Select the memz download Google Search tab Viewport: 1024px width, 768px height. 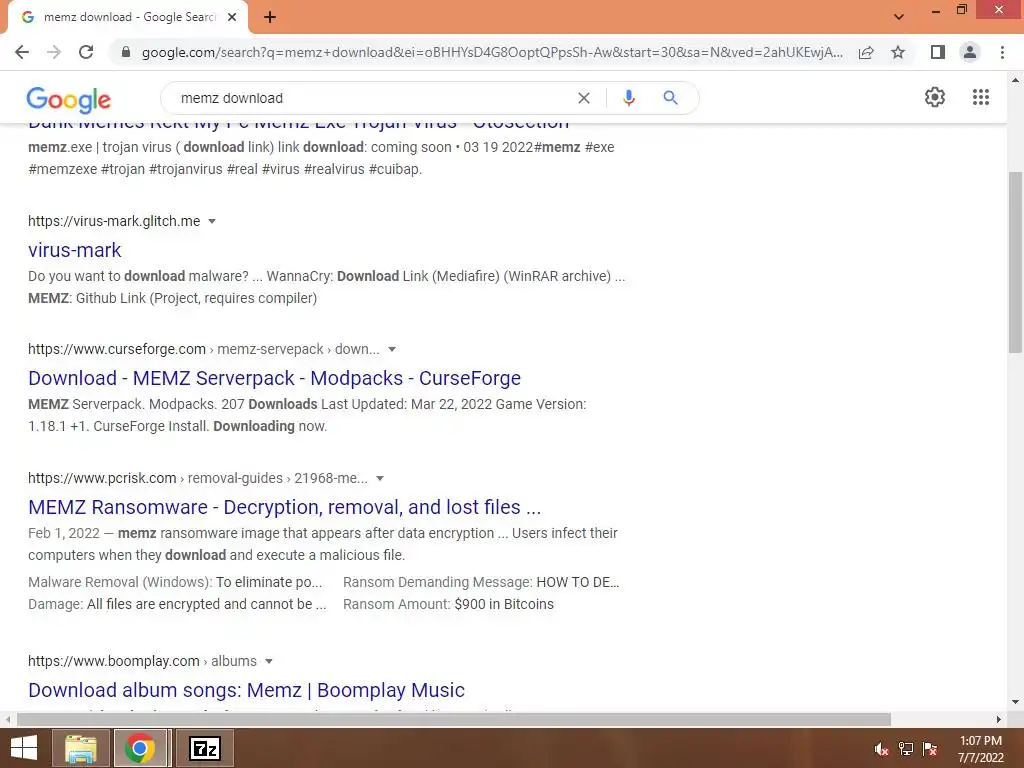click(128, 17)
